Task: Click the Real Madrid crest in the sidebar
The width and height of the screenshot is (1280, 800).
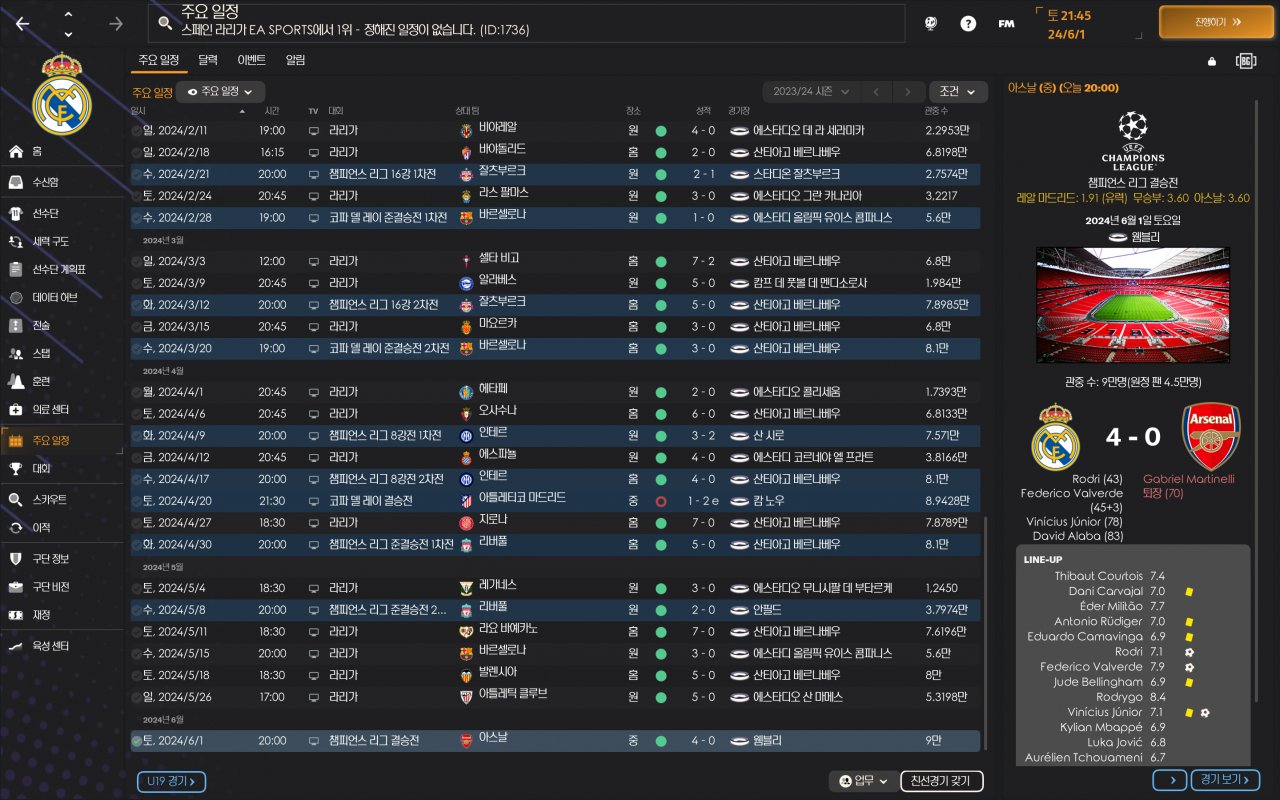Action: [62, 94]
